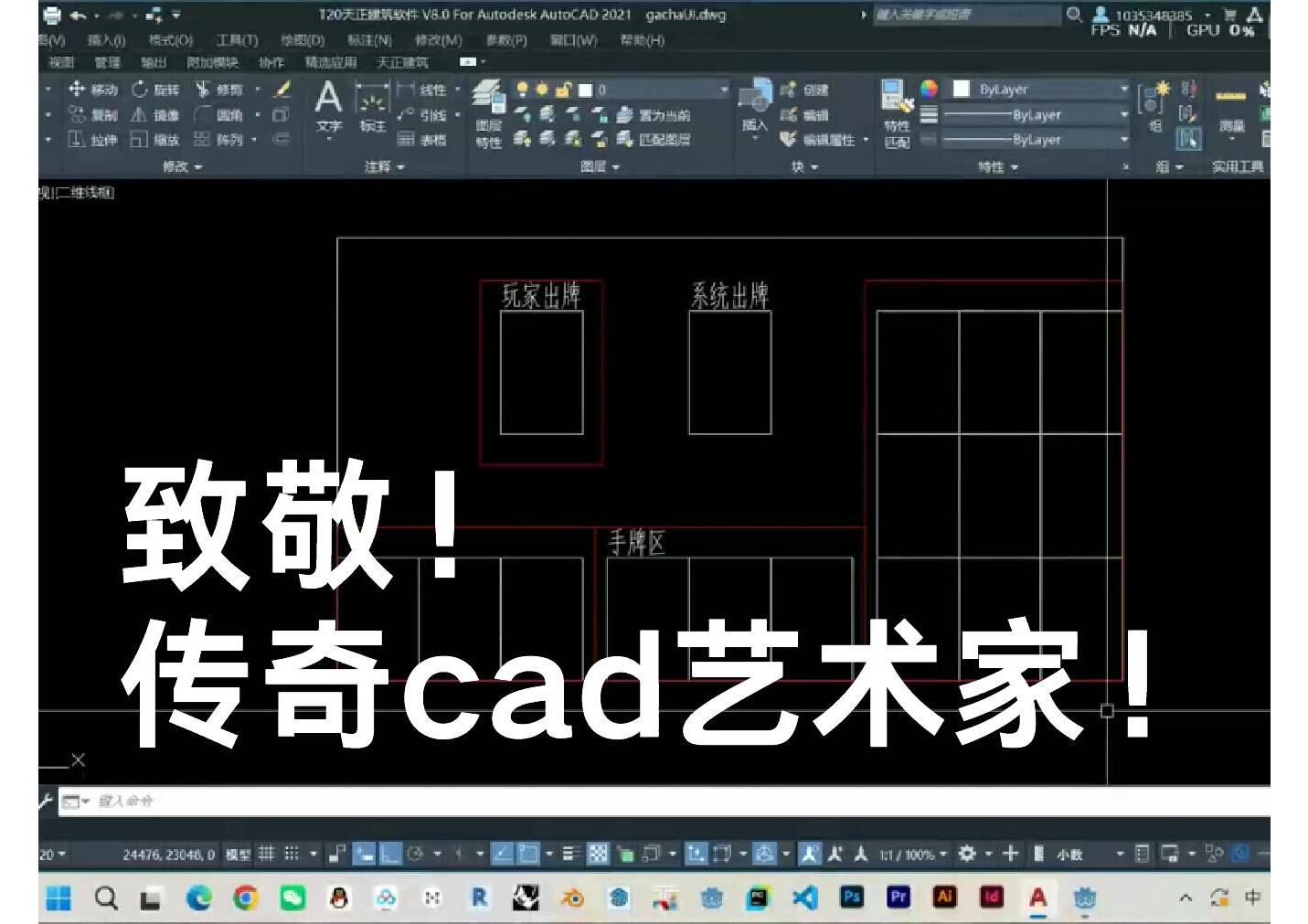1308x924 pixels.
Task: Open the 工具(T) menu
Action: [x=237, y=40]
